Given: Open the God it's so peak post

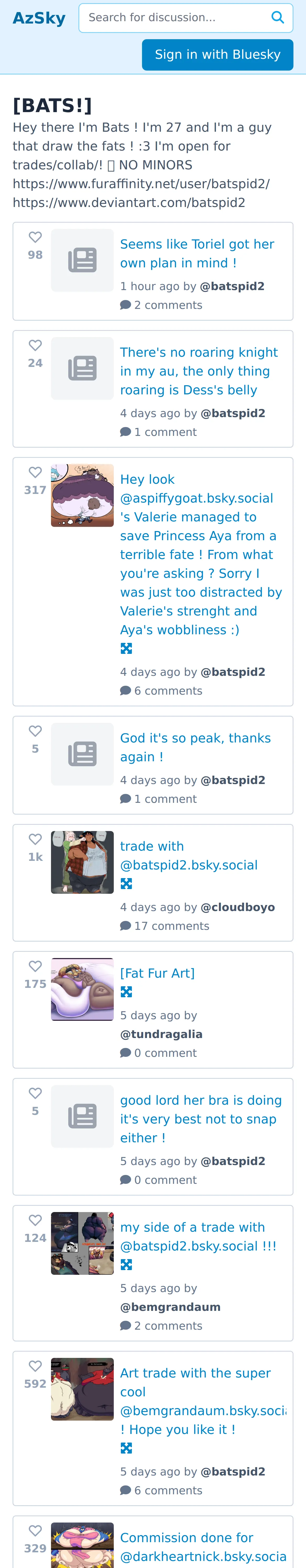Looking at the screenshot, I should 196,747.
